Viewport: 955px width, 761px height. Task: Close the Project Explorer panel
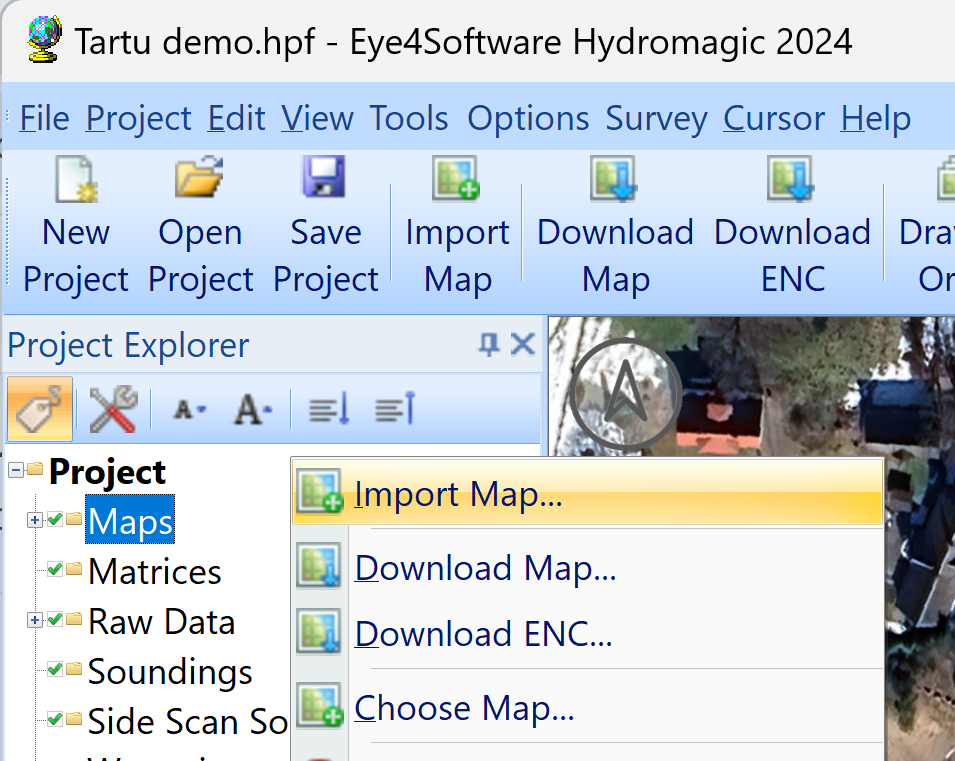(523, 344)
